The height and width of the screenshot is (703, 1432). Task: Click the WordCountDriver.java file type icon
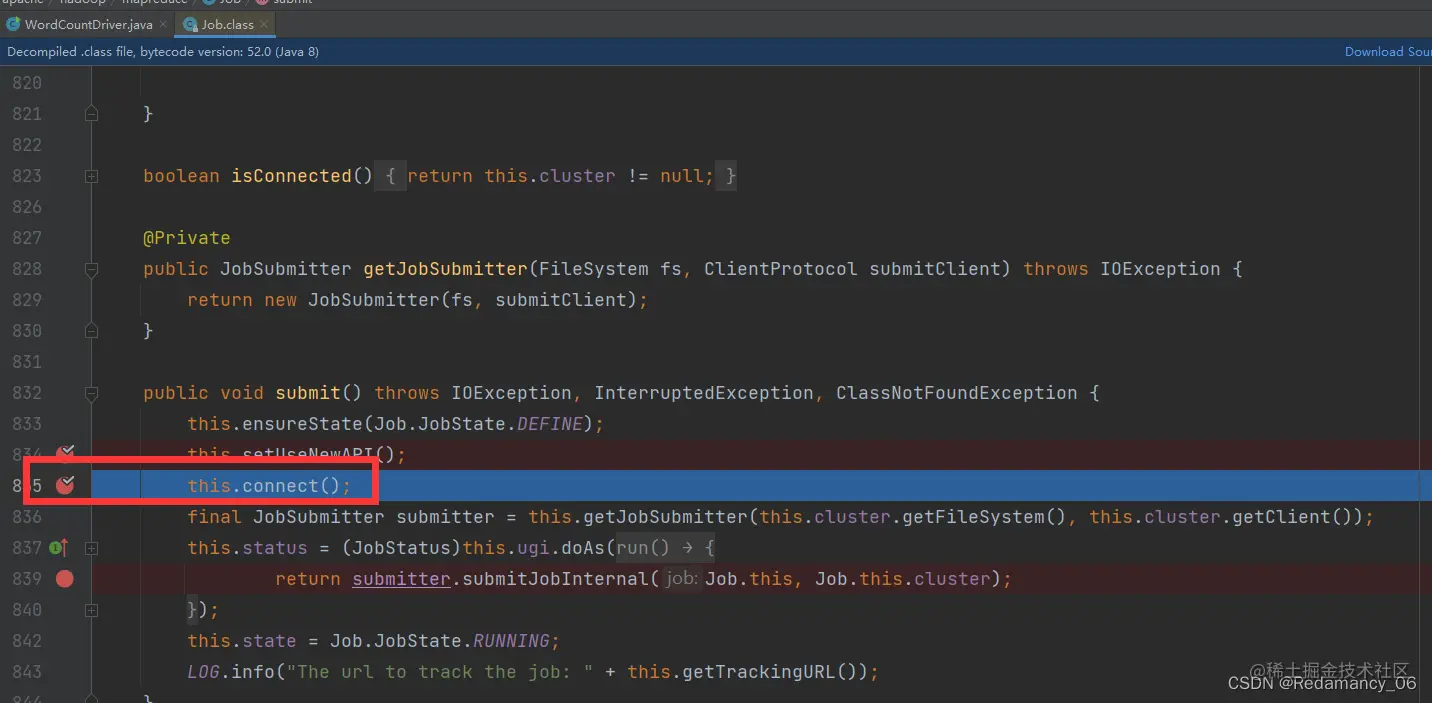tap(14, 24)
